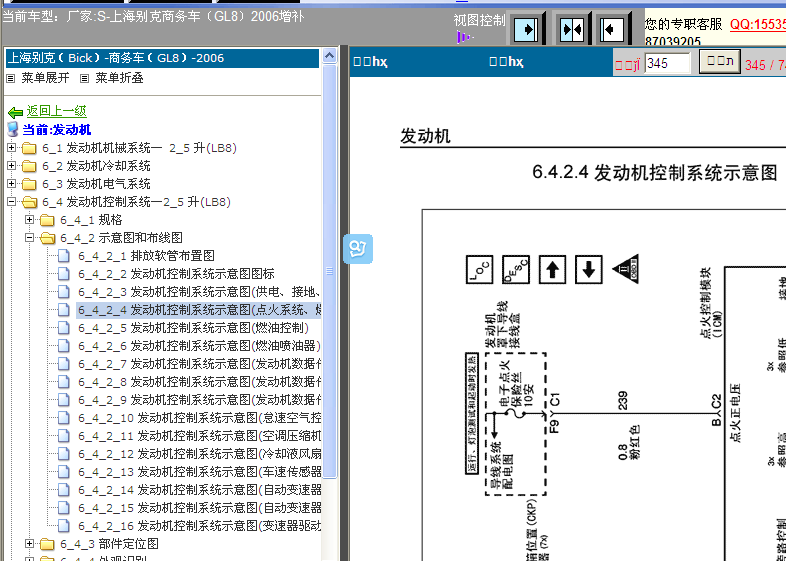The height and width of the screenshot is (561, 786).
Task: Click the center-split view control button
Action: tap(572, 30)
